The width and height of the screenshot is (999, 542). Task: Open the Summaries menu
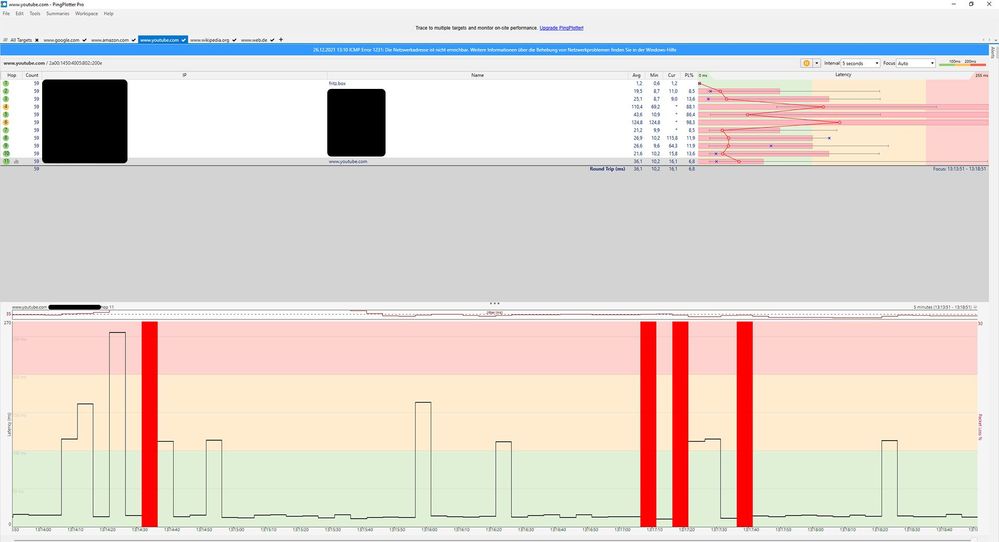pyautogui.click(x=58, y=13)
